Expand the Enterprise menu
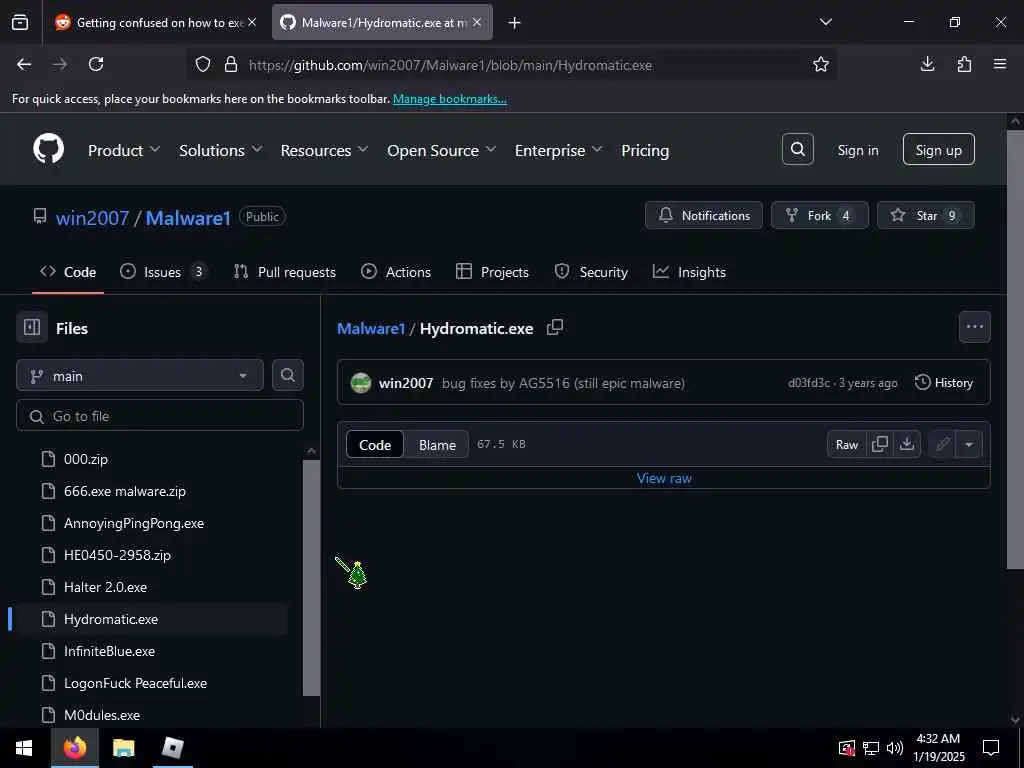 click(558, 150)
